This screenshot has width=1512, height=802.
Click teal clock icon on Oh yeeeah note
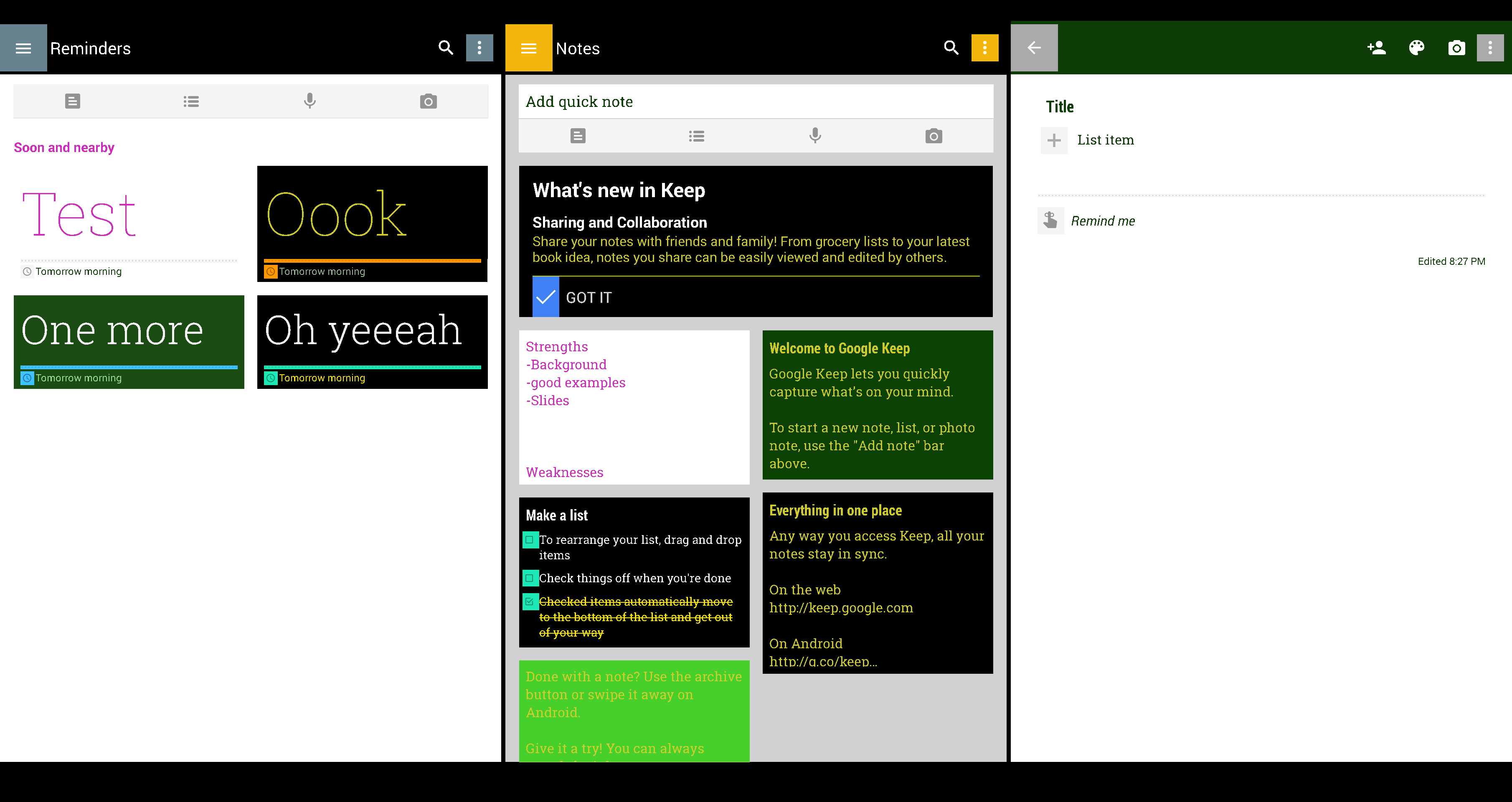click(x=271, y=378)
